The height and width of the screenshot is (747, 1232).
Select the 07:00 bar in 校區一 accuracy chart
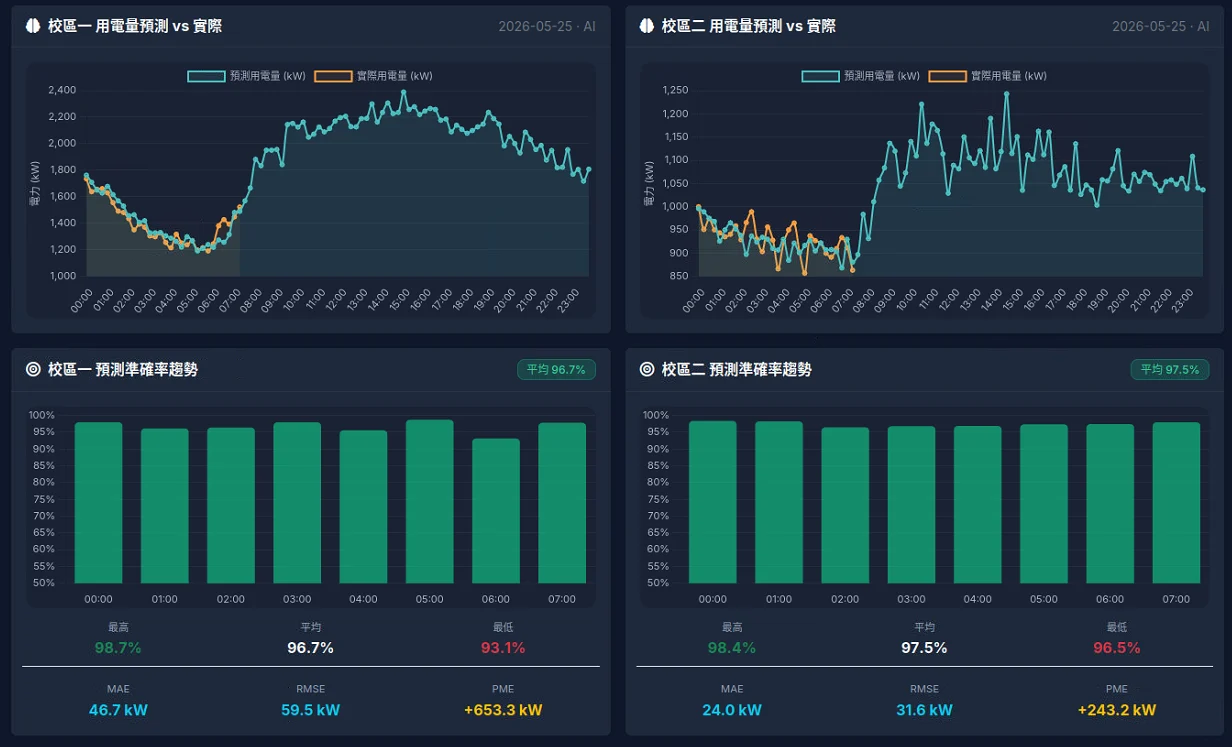[x=562, y=503]
